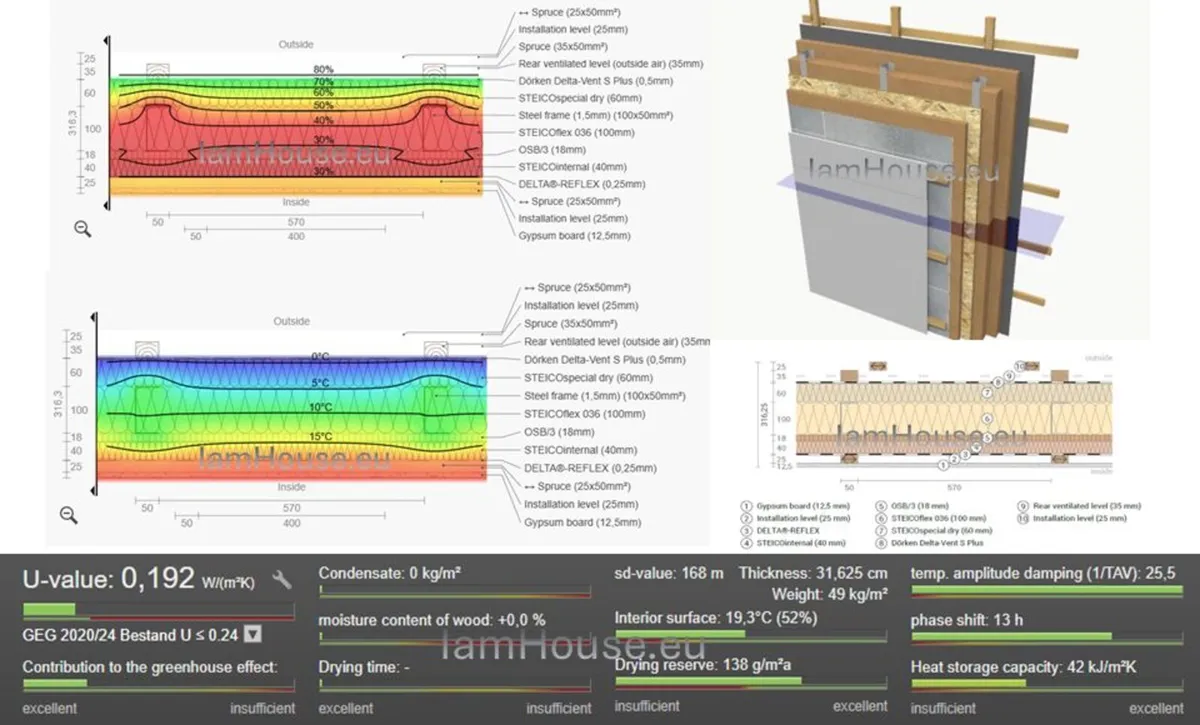
Task: Select circled marker 6 on the cross-section drawing
Action: point(987,419)
